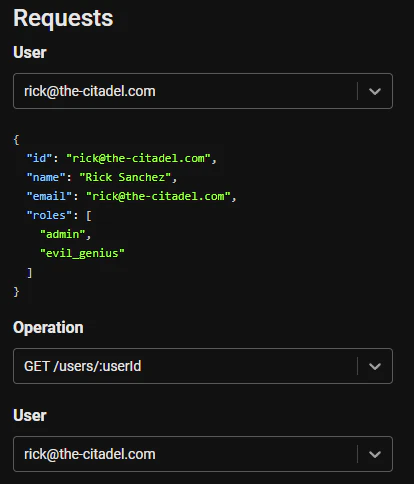414x484 pixels.
Task: Click the "Rick Sanchez" name value
Action: [x=125, y=177]
